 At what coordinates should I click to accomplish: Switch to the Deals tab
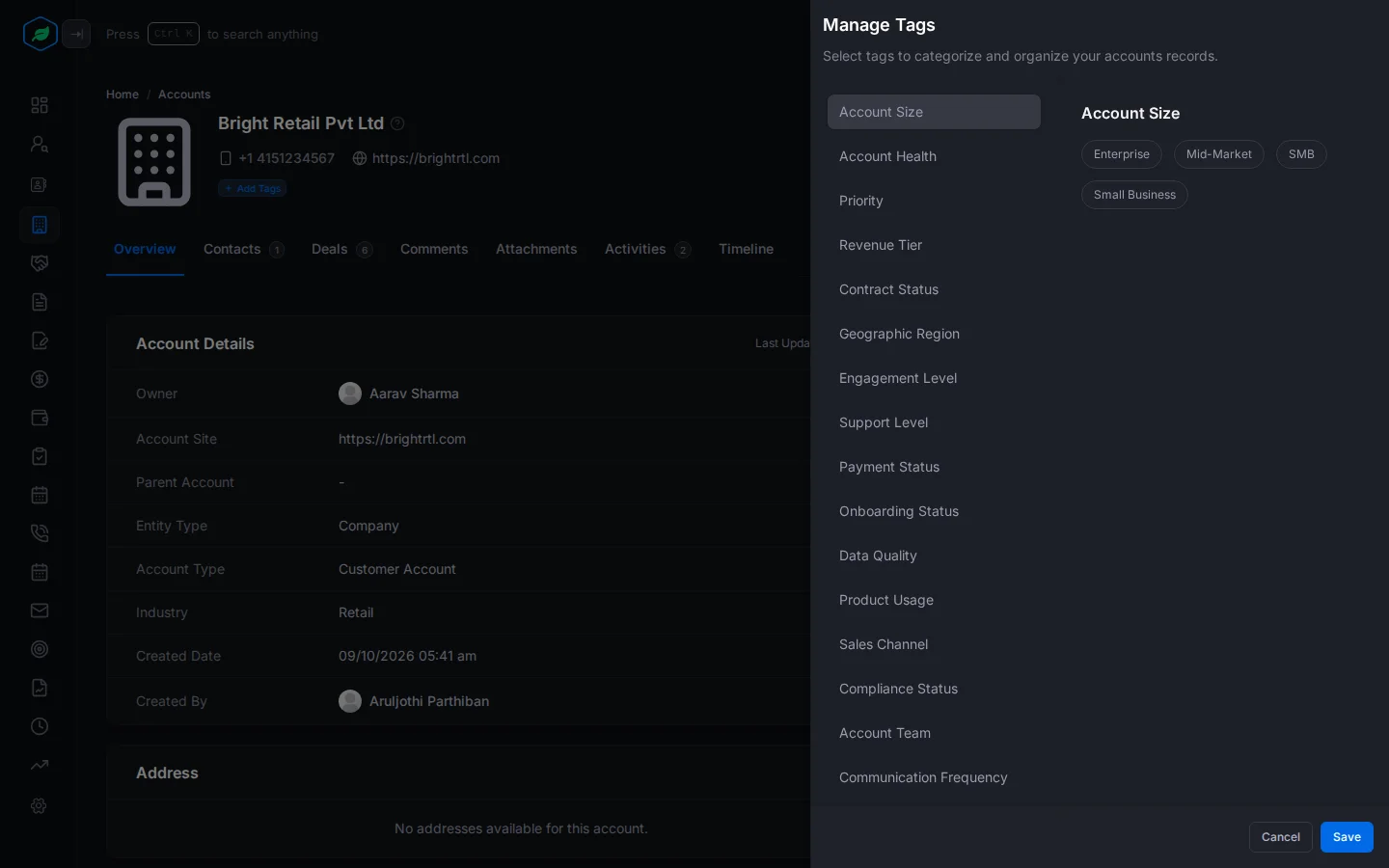pyautogui.click(x=342, y=249)
